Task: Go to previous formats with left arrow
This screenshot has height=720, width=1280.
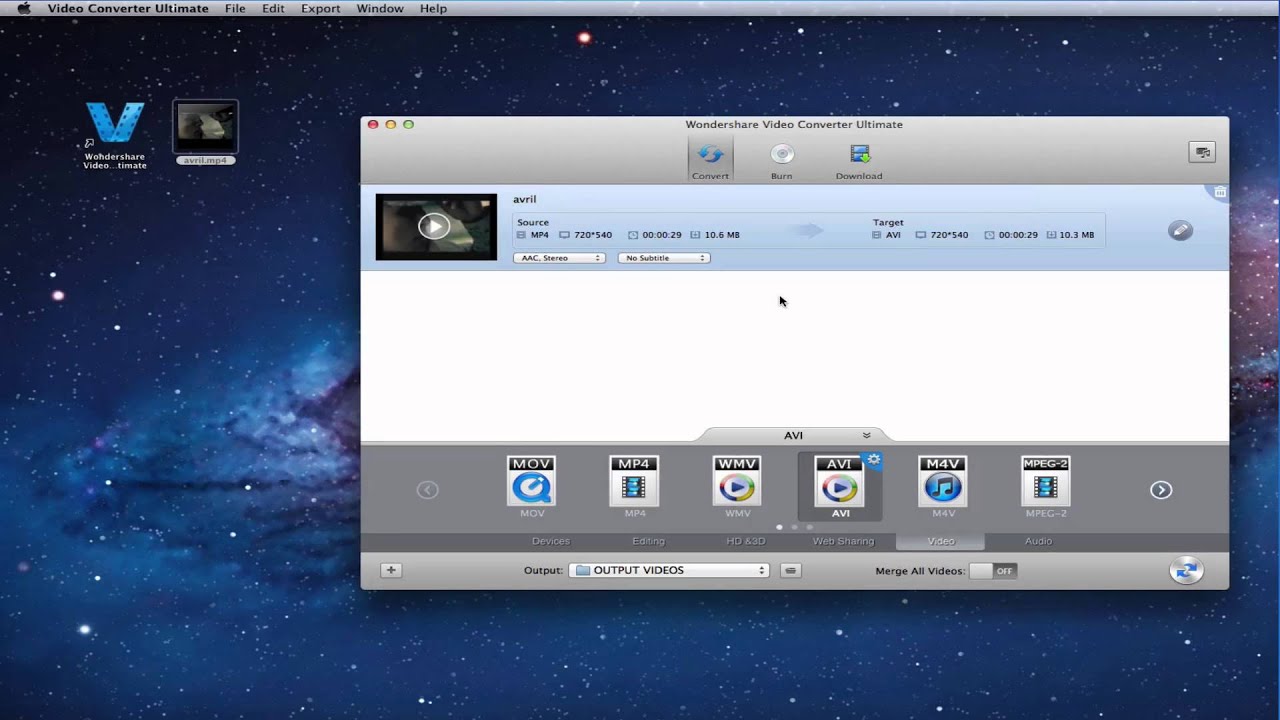Action: click(427, 490)
